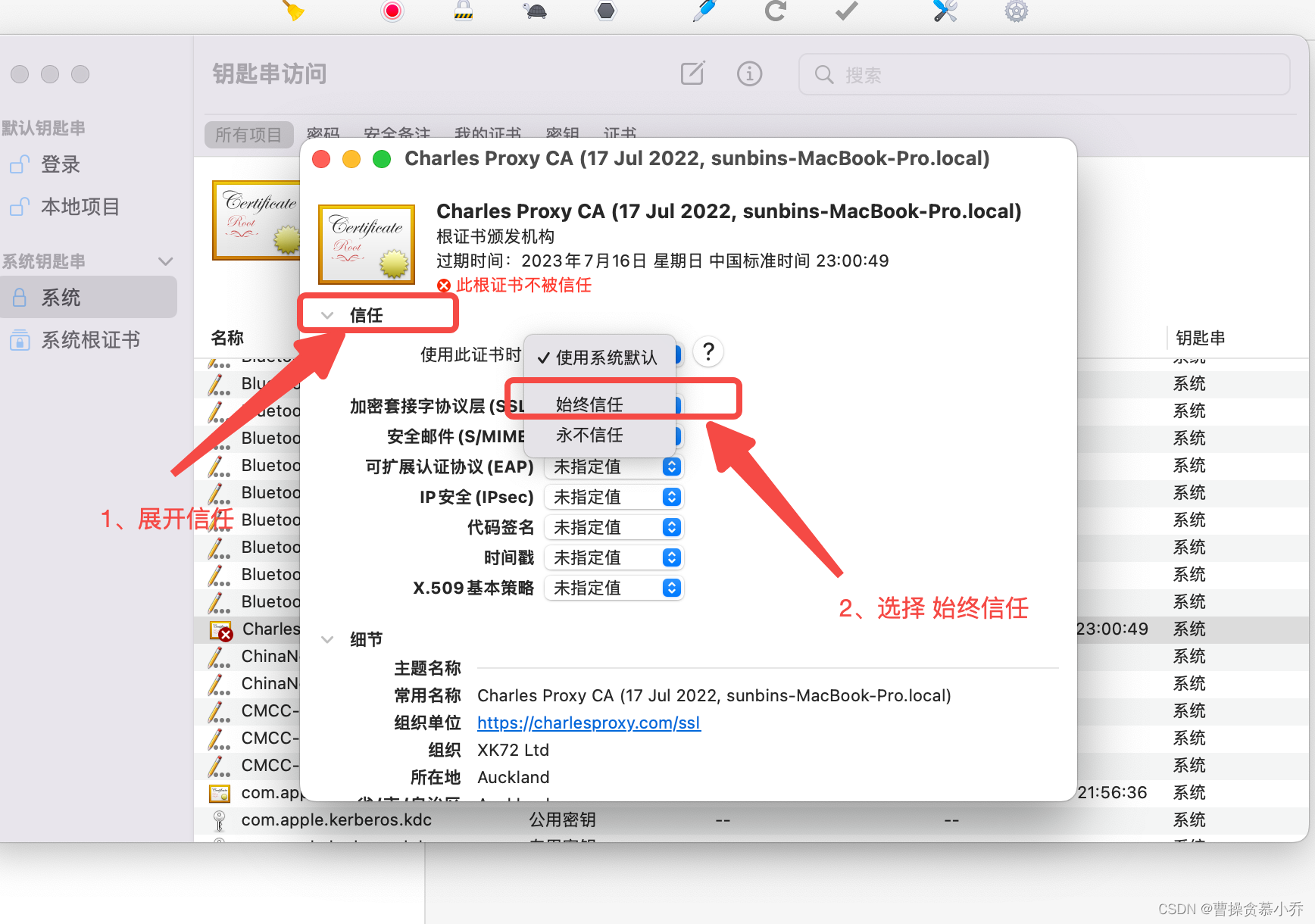Select the 系统 keychain
Viewport: 1315px width, 924px height.
(x=89, y=297)
